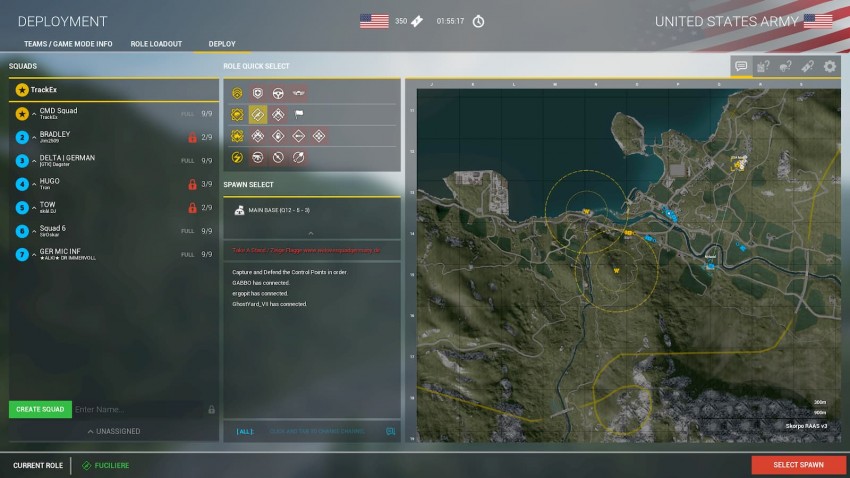
Task: Select the horizontal rocket diamond role icon
Action: pos(299,136)
